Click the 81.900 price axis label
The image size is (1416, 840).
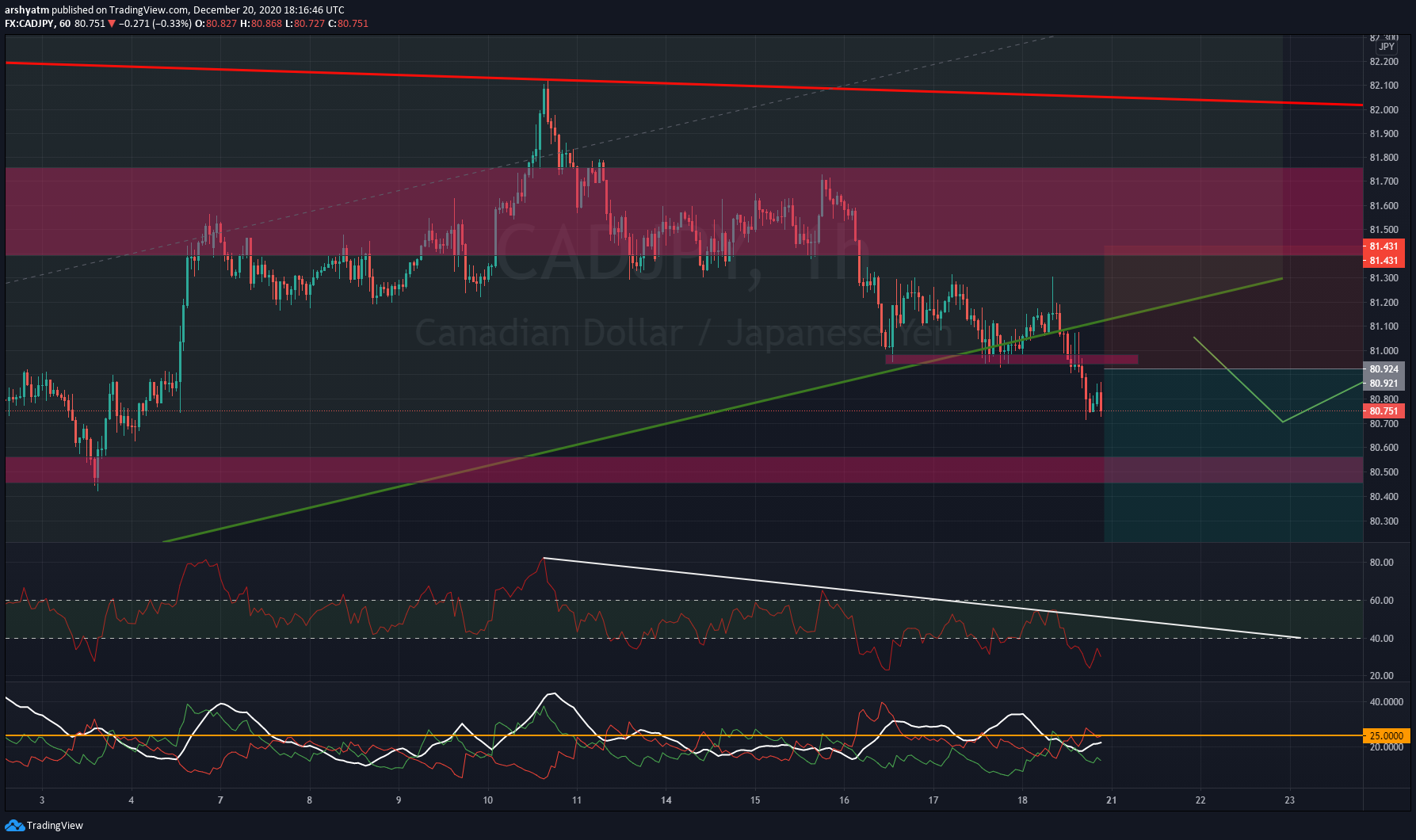(1384, 134)
